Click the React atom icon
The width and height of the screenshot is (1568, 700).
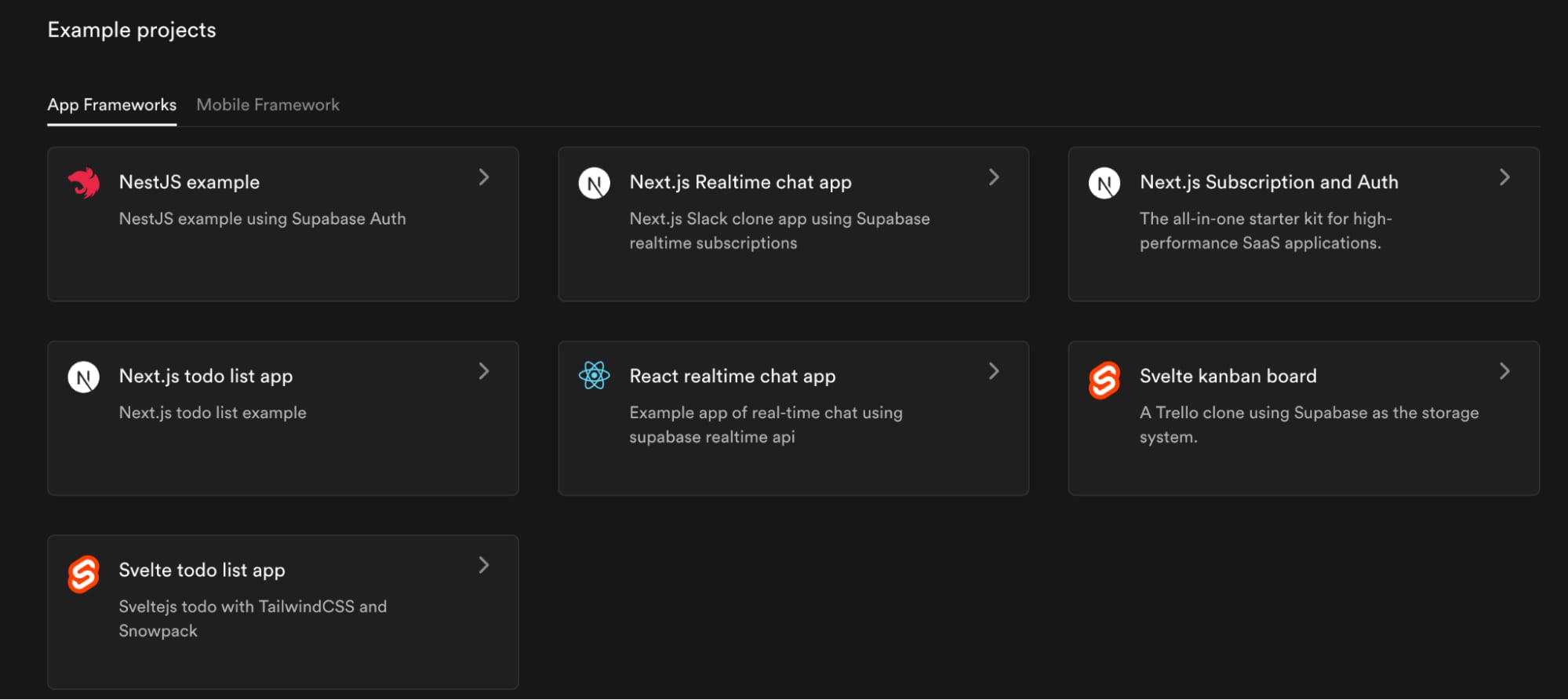(594, 376)
